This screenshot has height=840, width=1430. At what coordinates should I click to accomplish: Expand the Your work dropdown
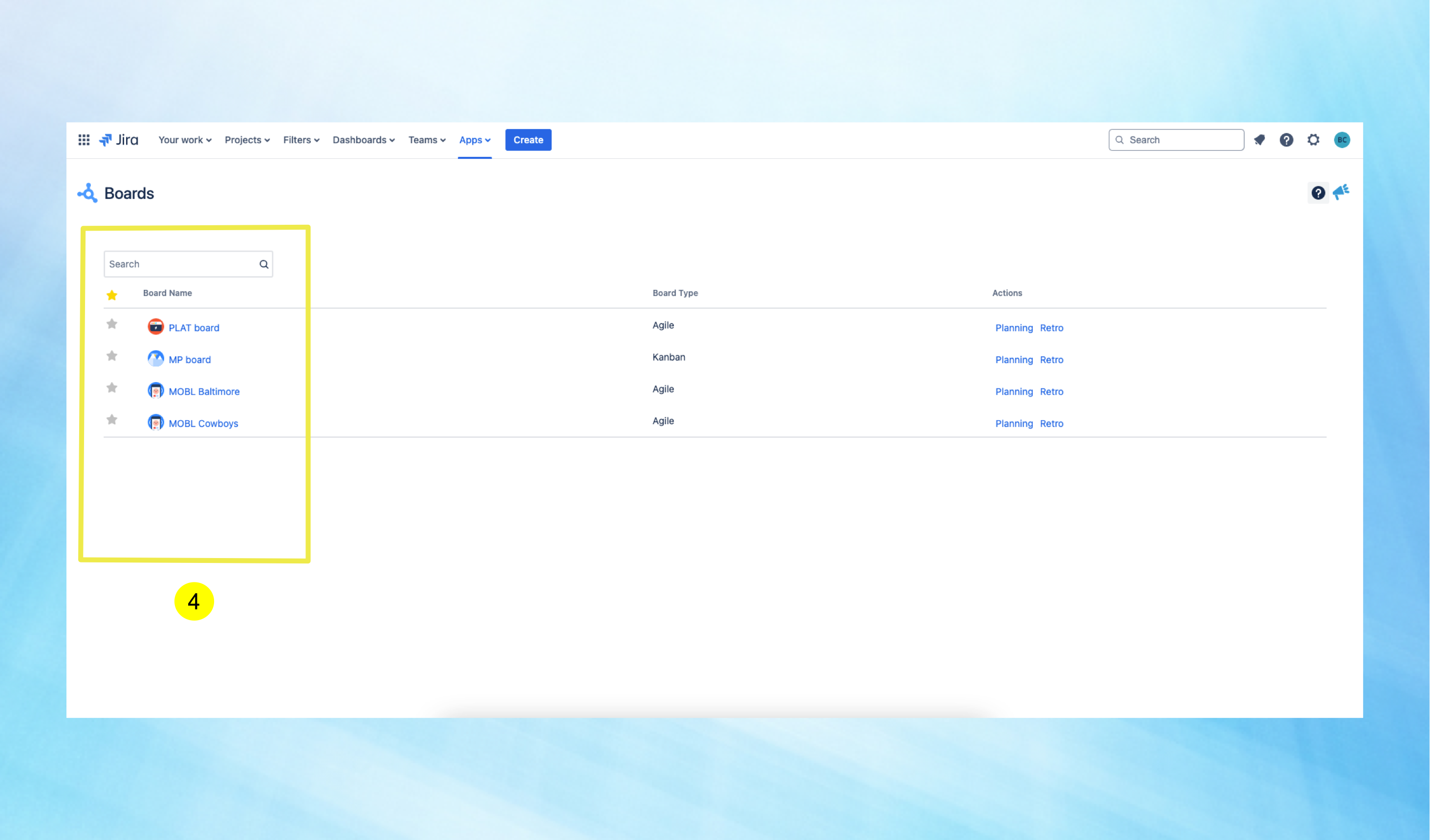(184, 140)
